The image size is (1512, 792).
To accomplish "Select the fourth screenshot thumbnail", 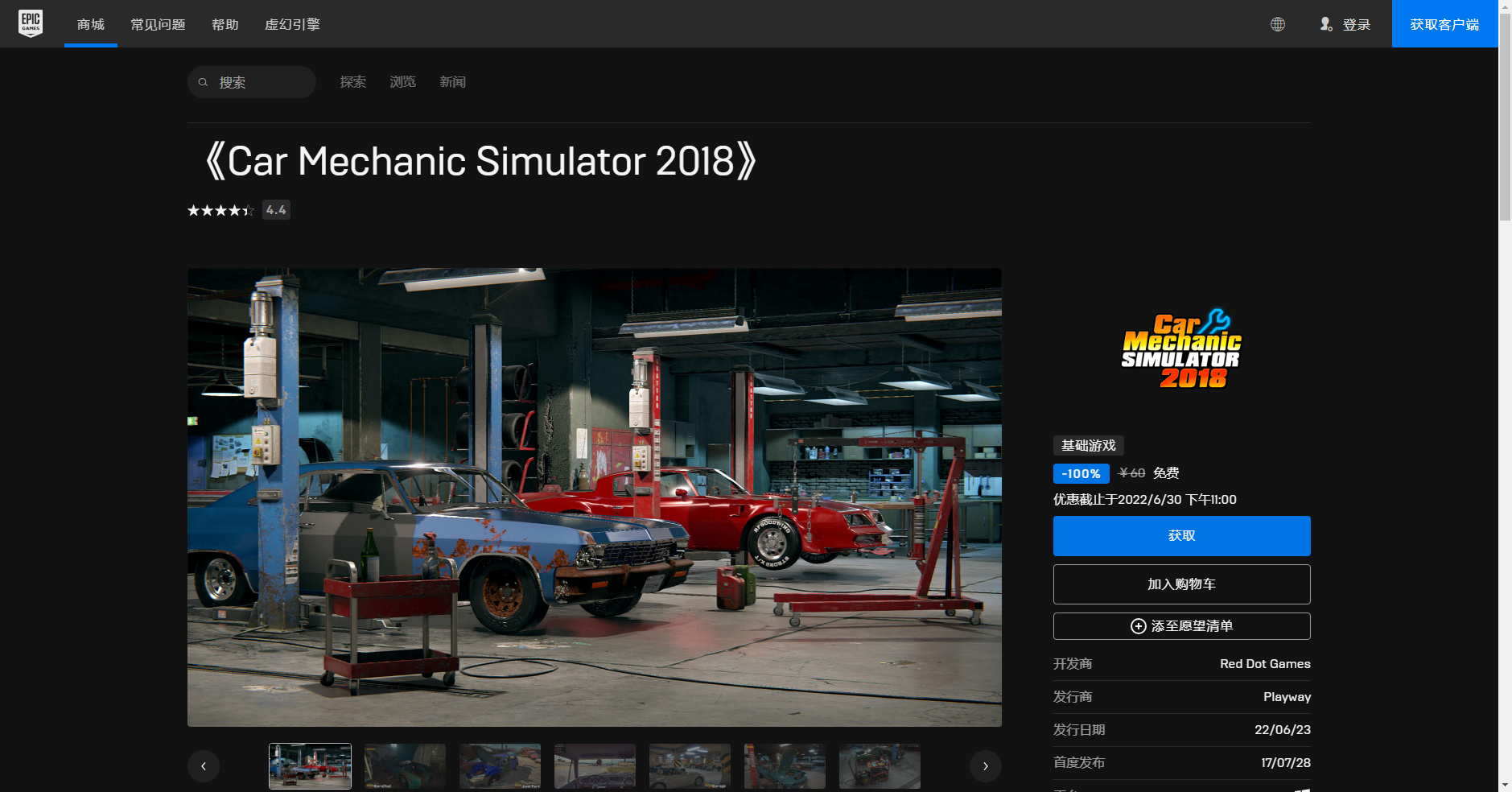I will click(x=595, y=766).
